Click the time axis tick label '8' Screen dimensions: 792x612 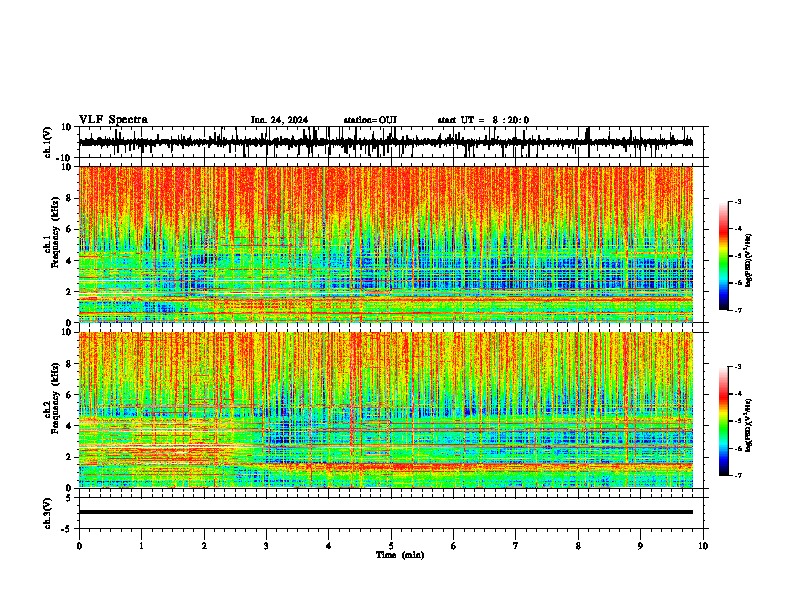pos(578,546)
